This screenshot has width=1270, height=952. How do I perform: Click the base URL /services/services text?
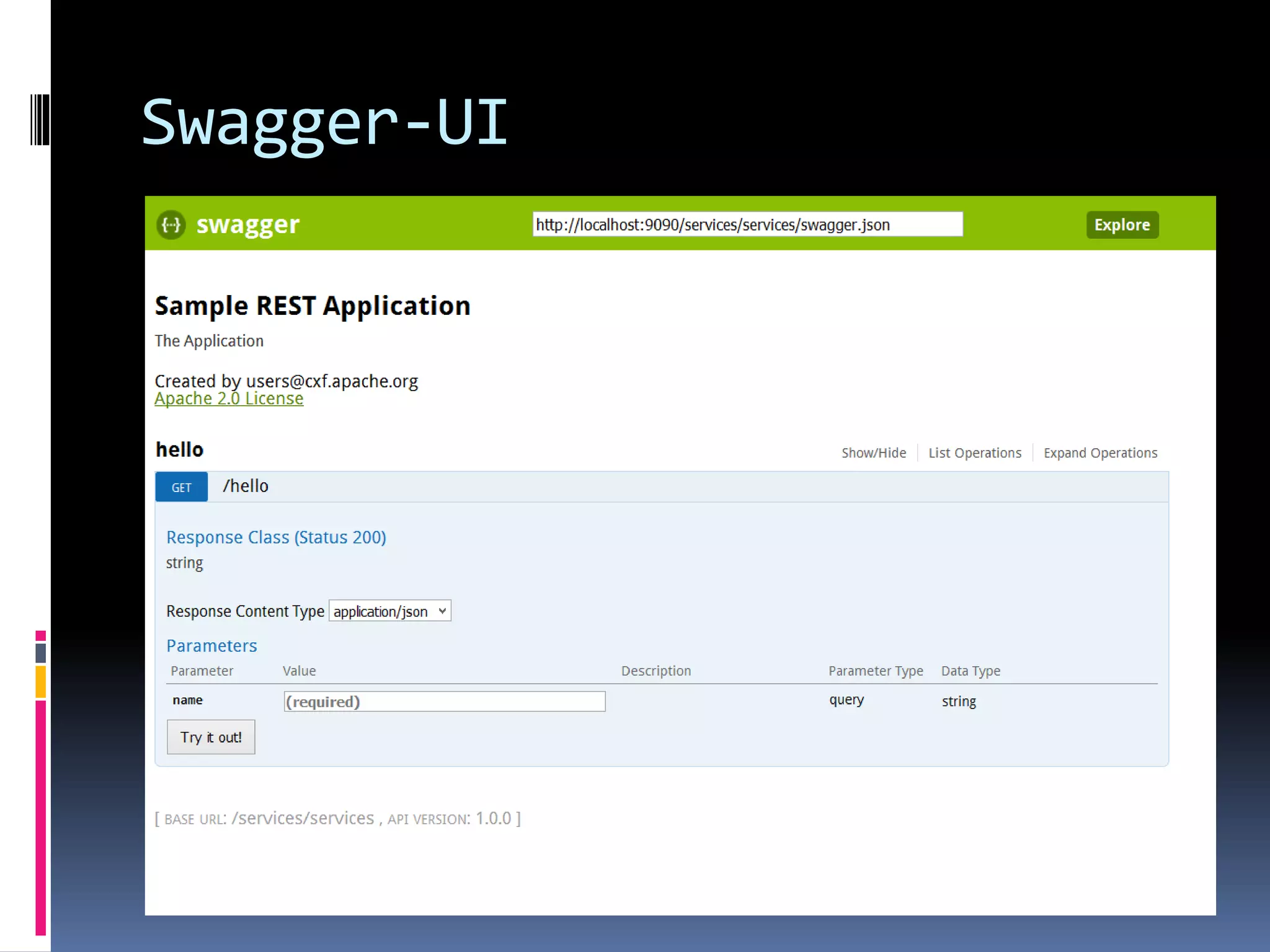[303, 818]
